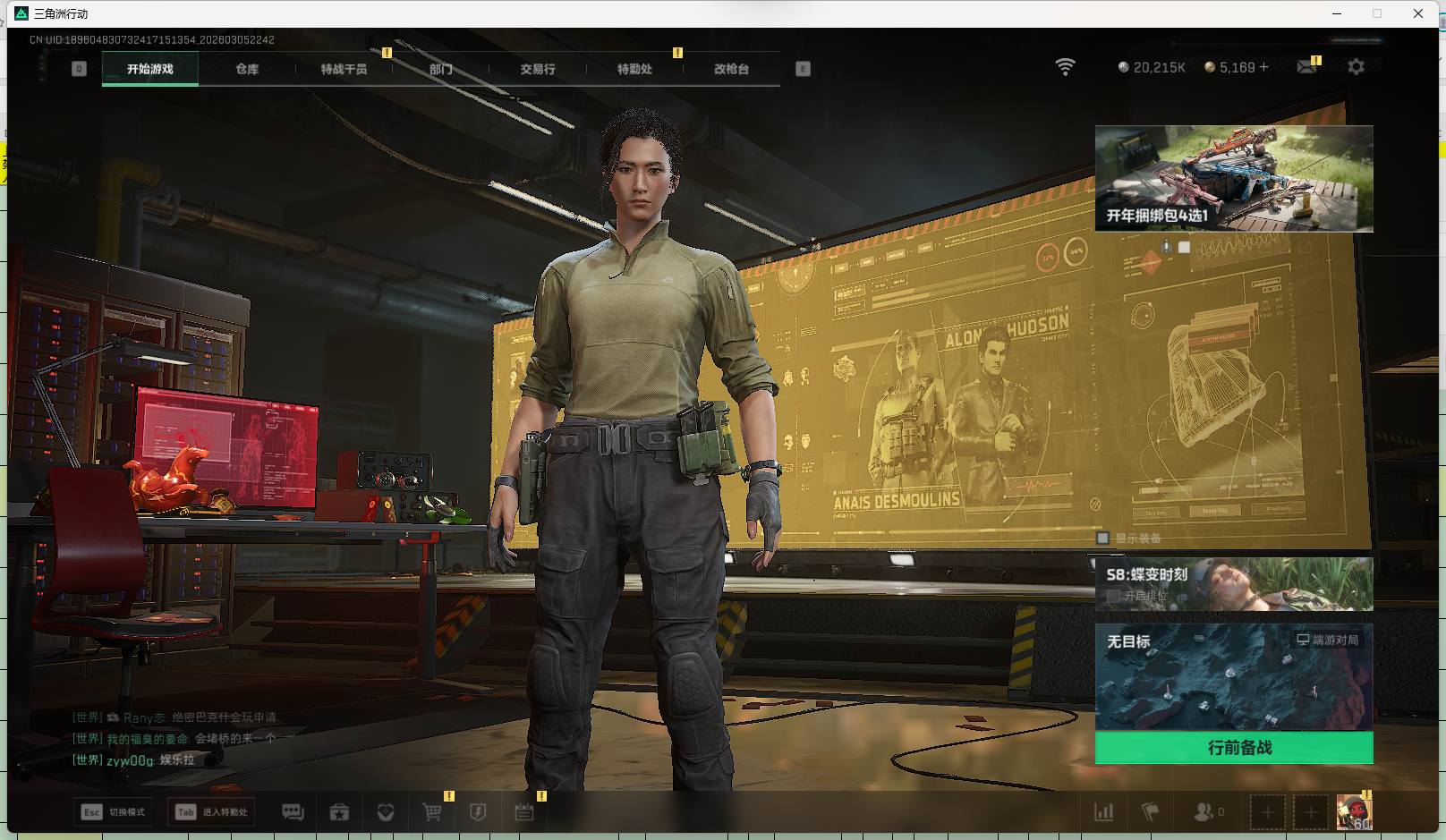This screenshot has width=1446, height=840.
Task: Open the player avatar profile
Action: 1354,812
